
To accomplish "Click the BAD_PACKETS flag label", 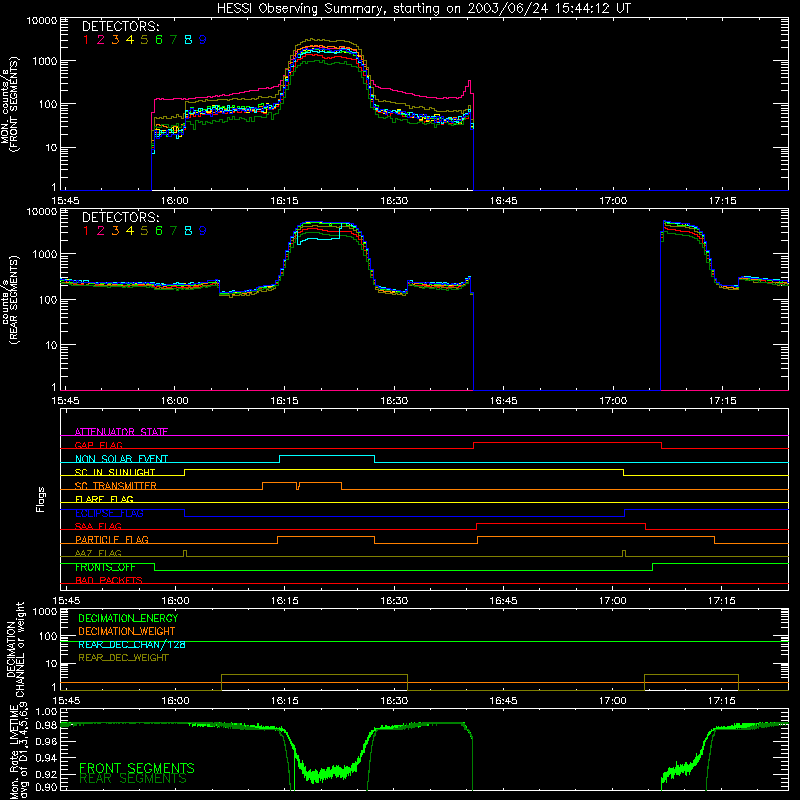I will pos(109,580).
